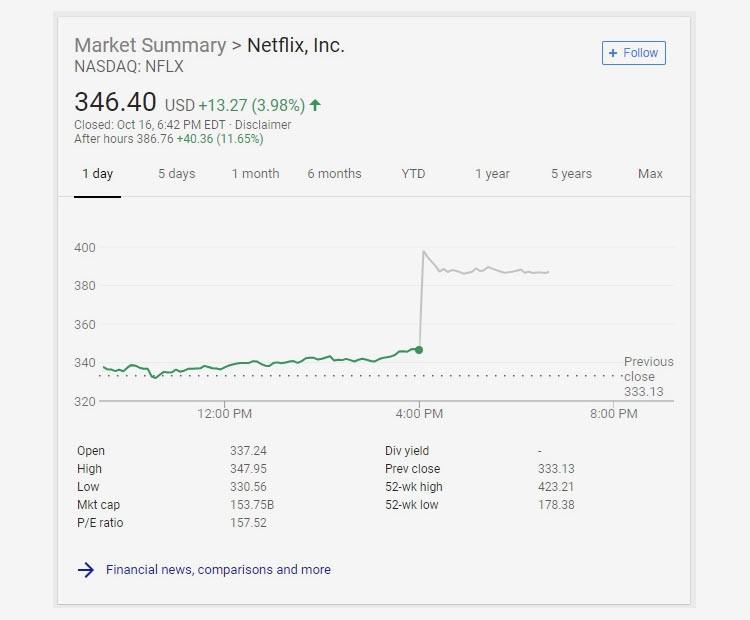This screenshot has width=750, height=620.
Task: Click the Disclaimer link
Action: [x=263, y=125]
